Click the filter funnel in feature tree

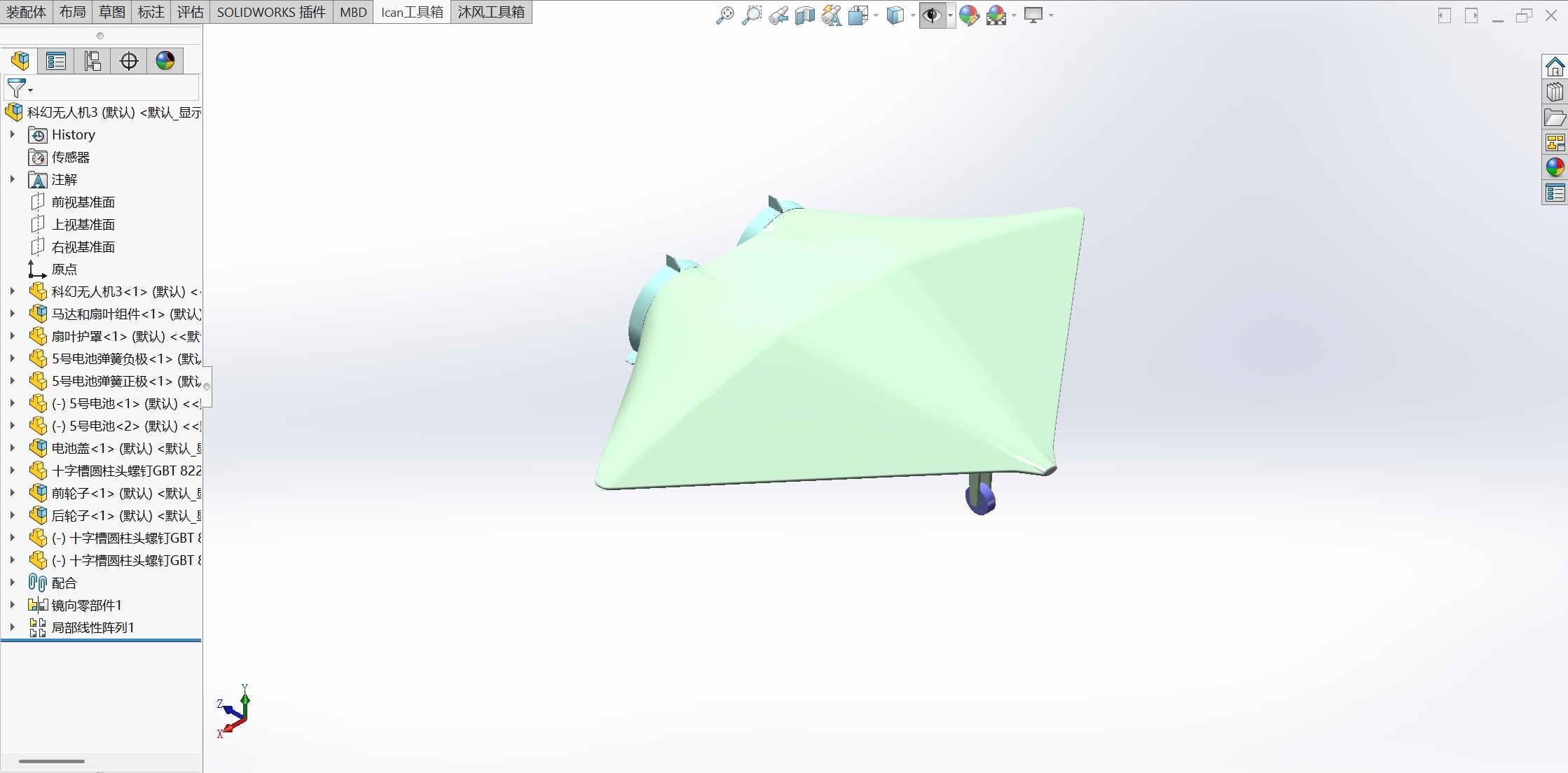click(x=16, y=88)
